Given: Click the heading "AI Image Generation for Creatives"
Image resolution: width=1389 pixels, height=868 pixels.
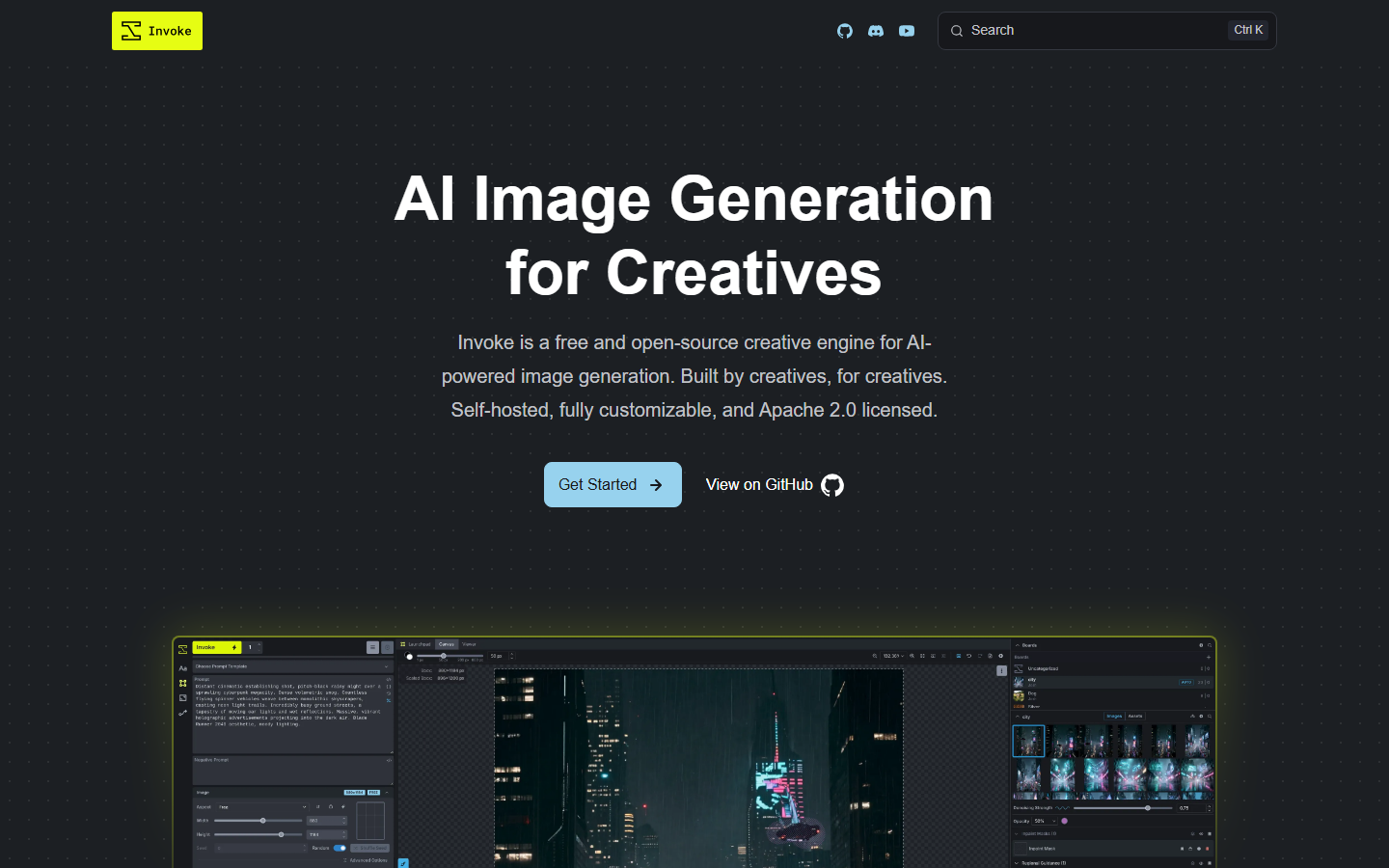Looking at the screenshot, I should (x=694, y=235).
